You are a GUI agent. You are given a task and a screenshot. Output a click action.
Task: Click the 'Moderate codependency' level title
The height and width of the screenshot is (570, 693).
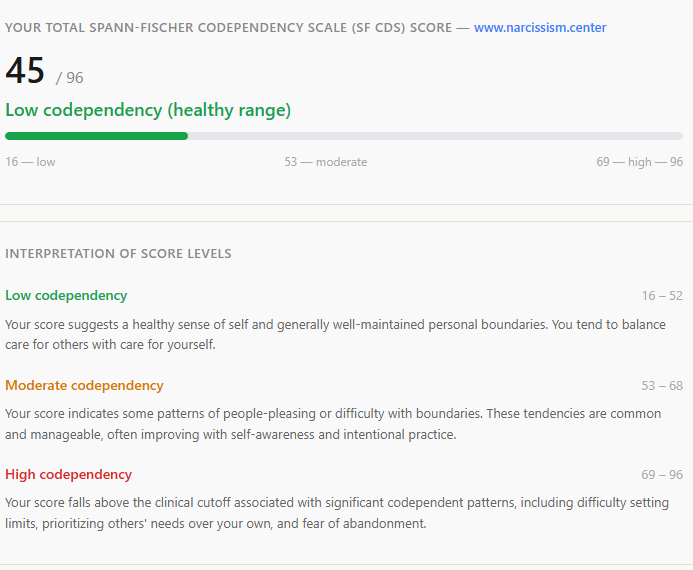pyautogui.click(x=84, y=385)
